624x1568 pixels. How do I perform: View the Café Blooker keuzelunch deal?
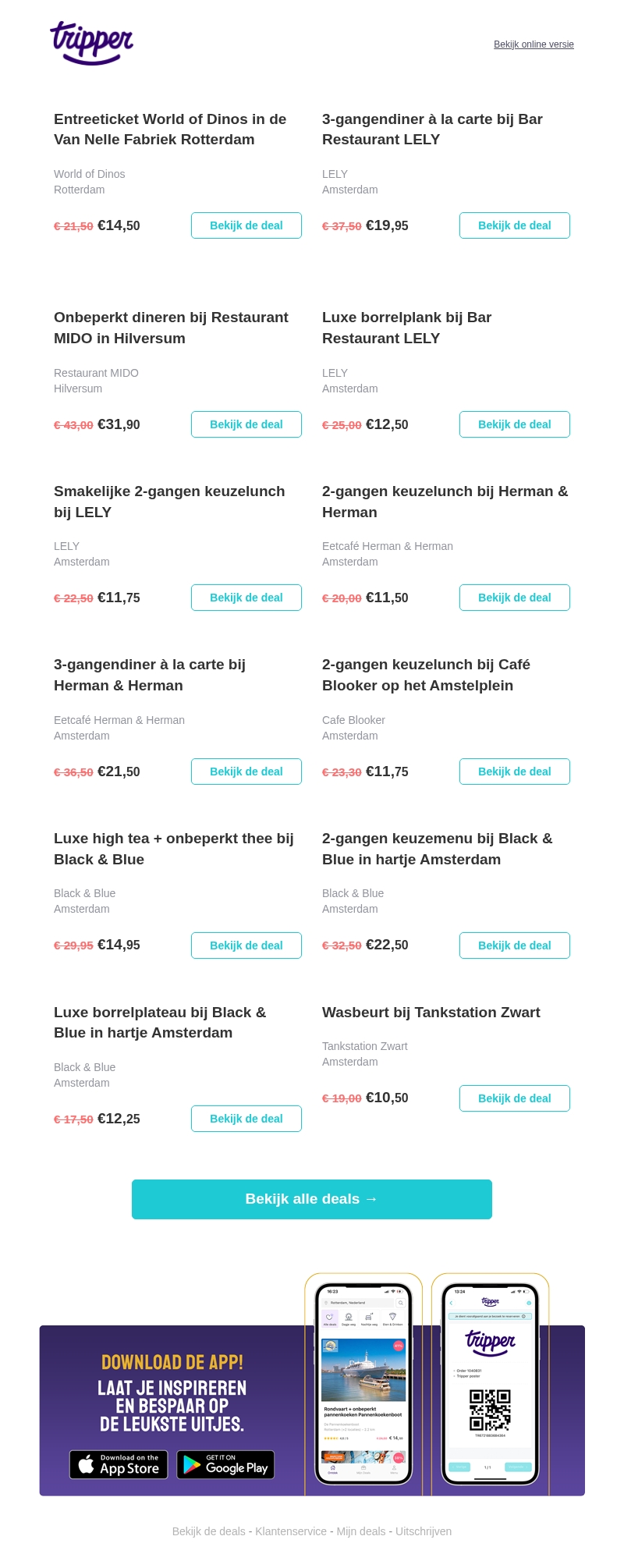[514, 772]
